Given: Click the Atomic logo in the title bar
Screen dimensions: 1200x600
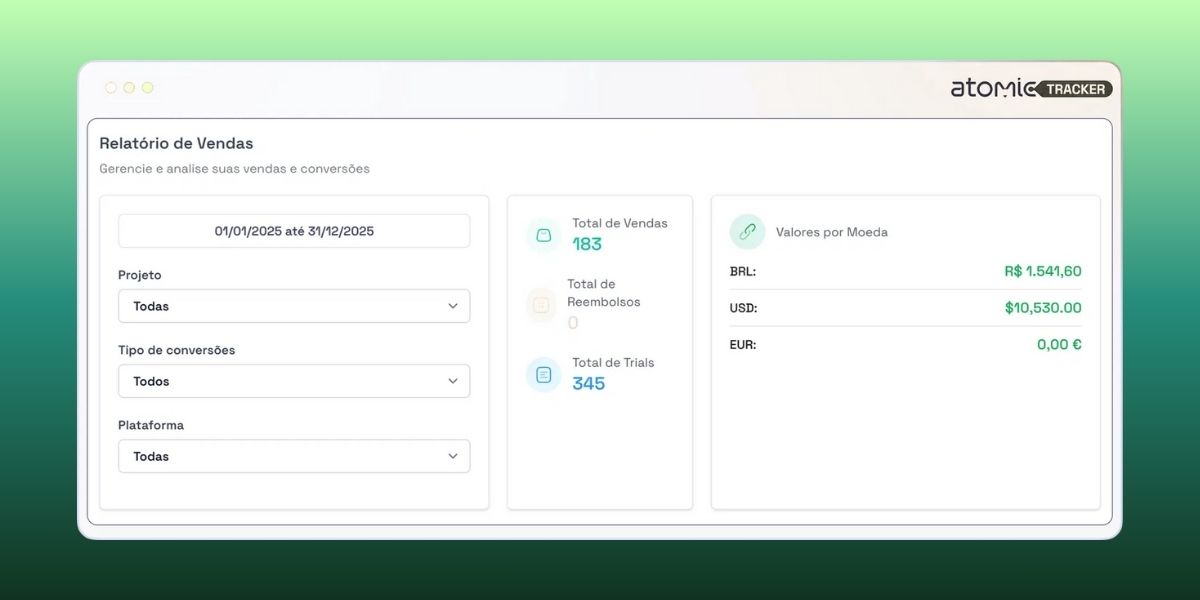Looking at the screenshot, I should pyautogui.click(x=994, y=89).
